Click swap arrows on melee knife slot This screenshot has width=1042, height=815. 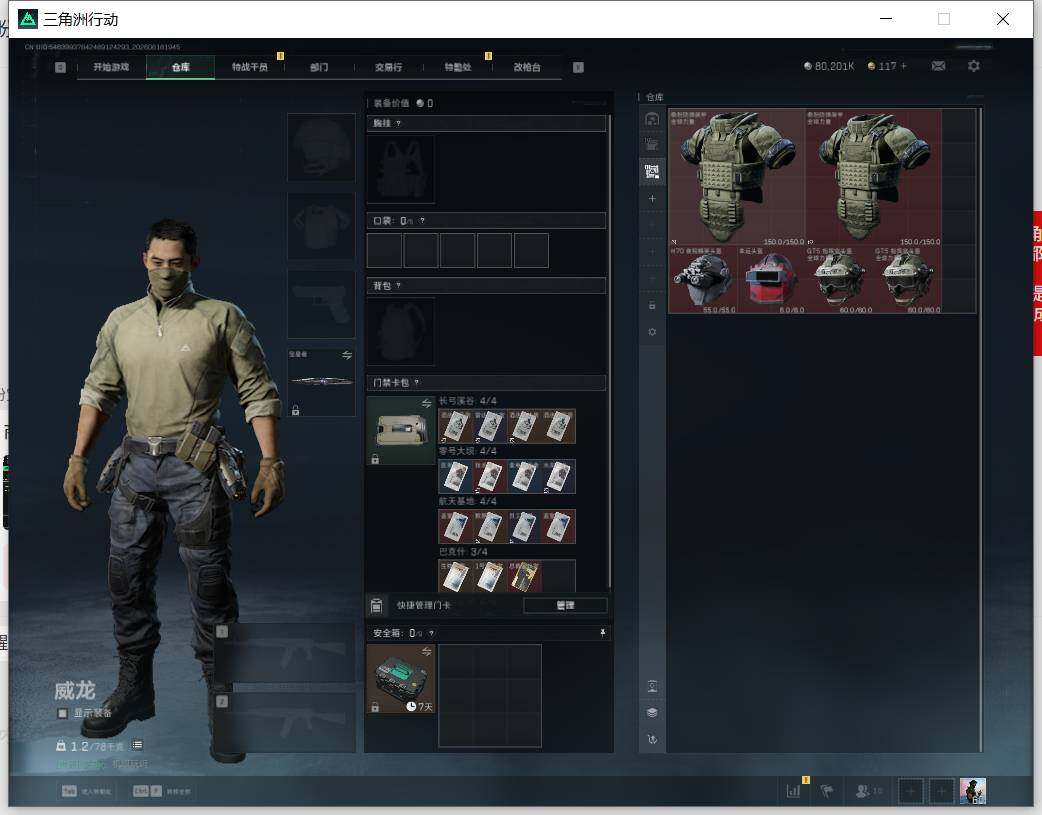click(x=347, y=356)
